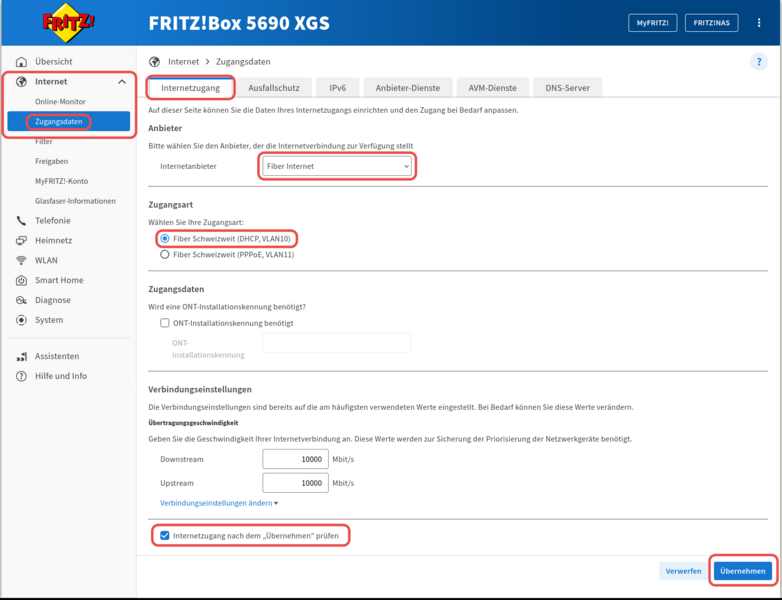Select Fiber Schweizweit PPPoE VLAN11 radio
This screenshot has height=600, width=782.
click(165, 255)
